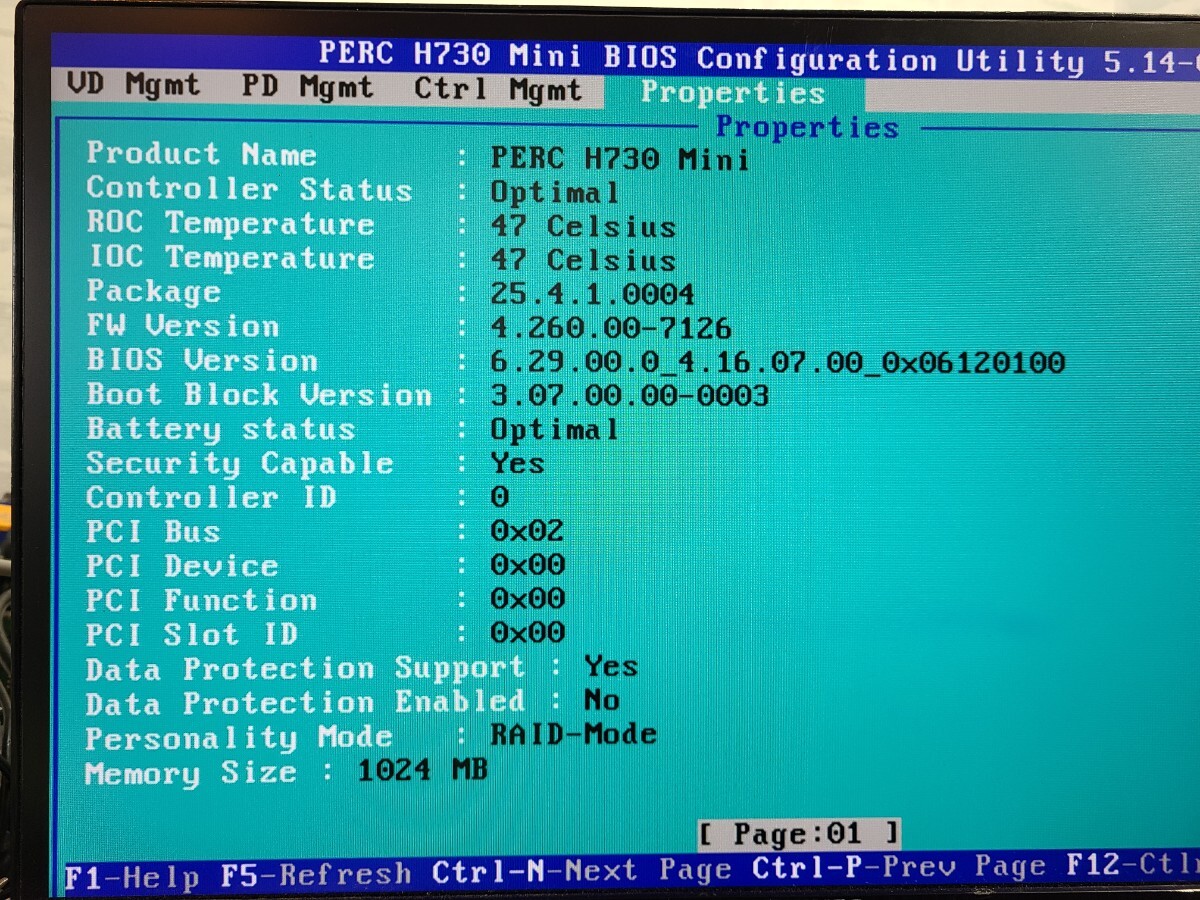Select the Controller Status value Optimal
The width and height of the screenshot is (1200, 900).
(x=555, y=192)
